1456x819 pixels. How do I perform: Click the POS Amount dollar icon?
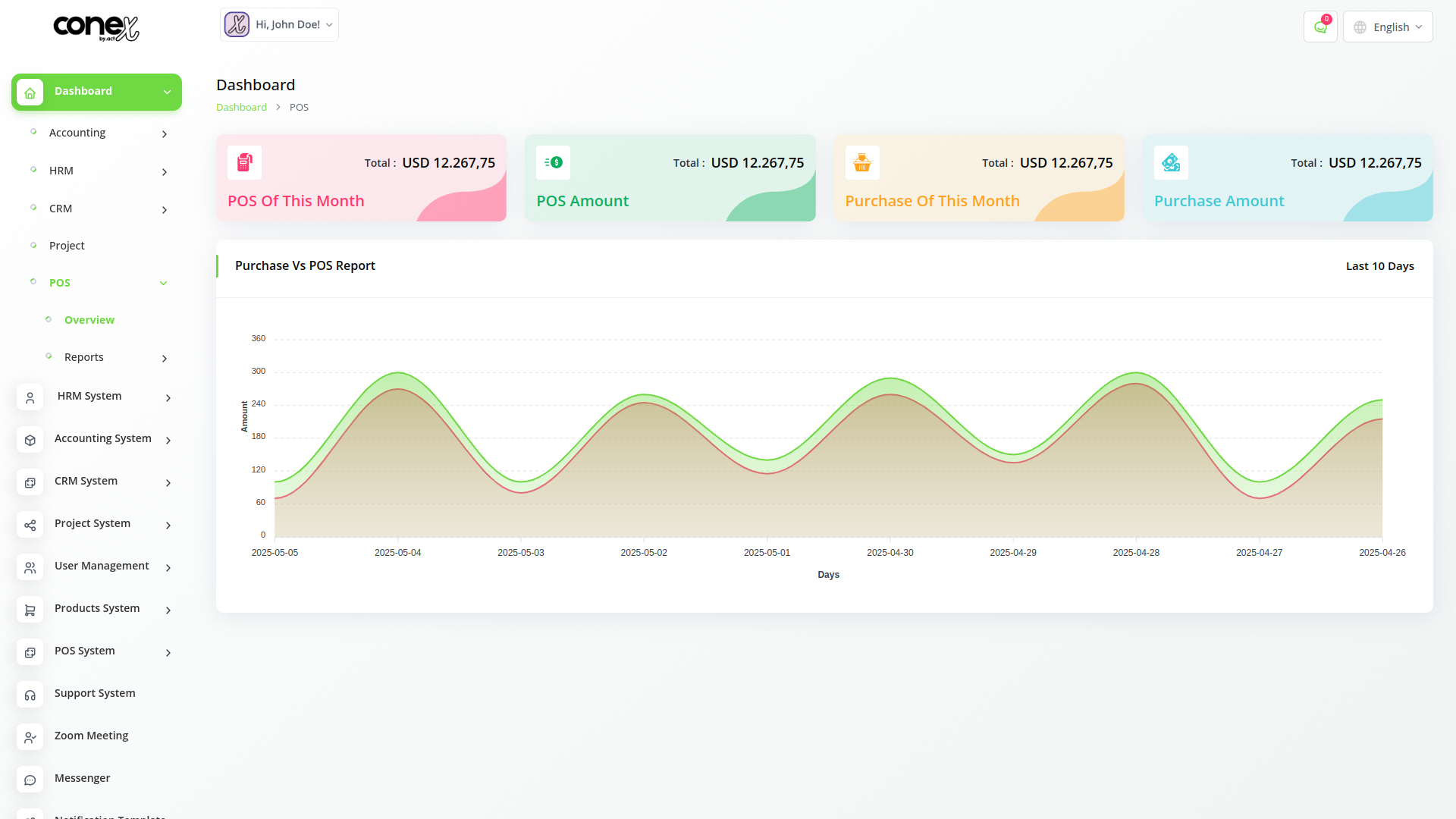tap(553, 162)
